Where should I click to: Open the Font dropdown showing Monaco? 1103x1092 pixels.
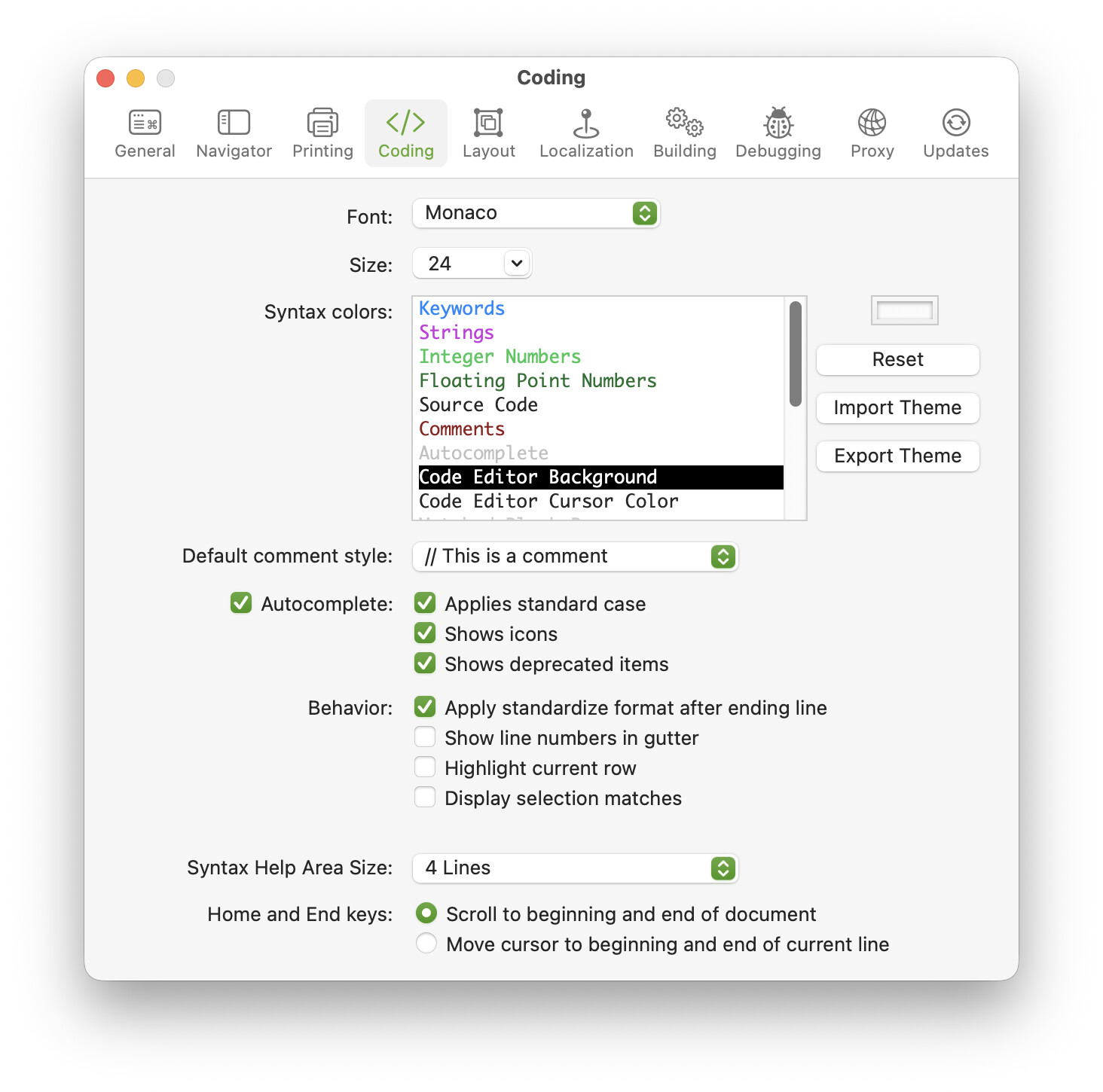536,213
